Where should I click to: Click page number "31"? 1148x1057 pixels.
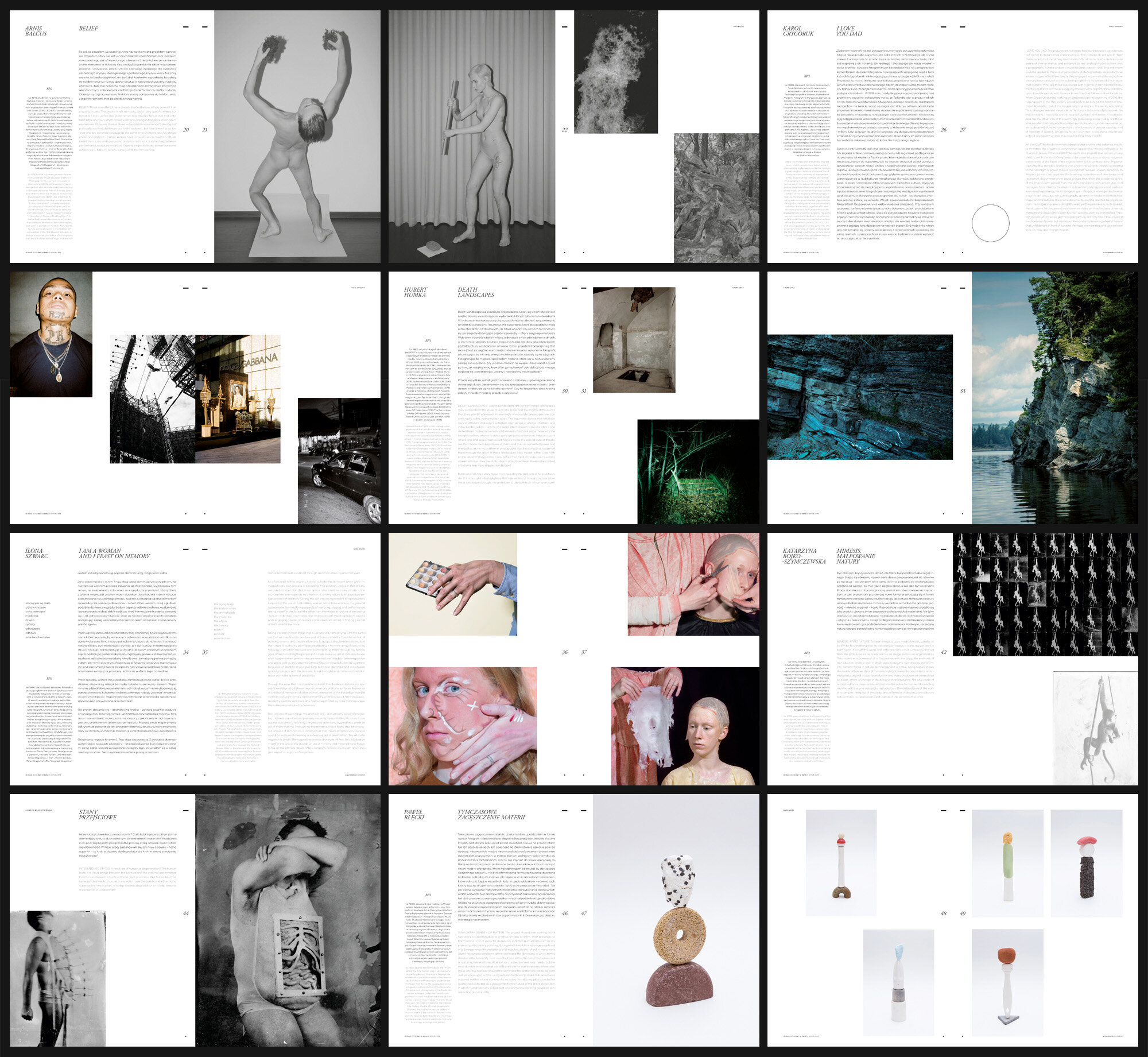pos(584,391)
